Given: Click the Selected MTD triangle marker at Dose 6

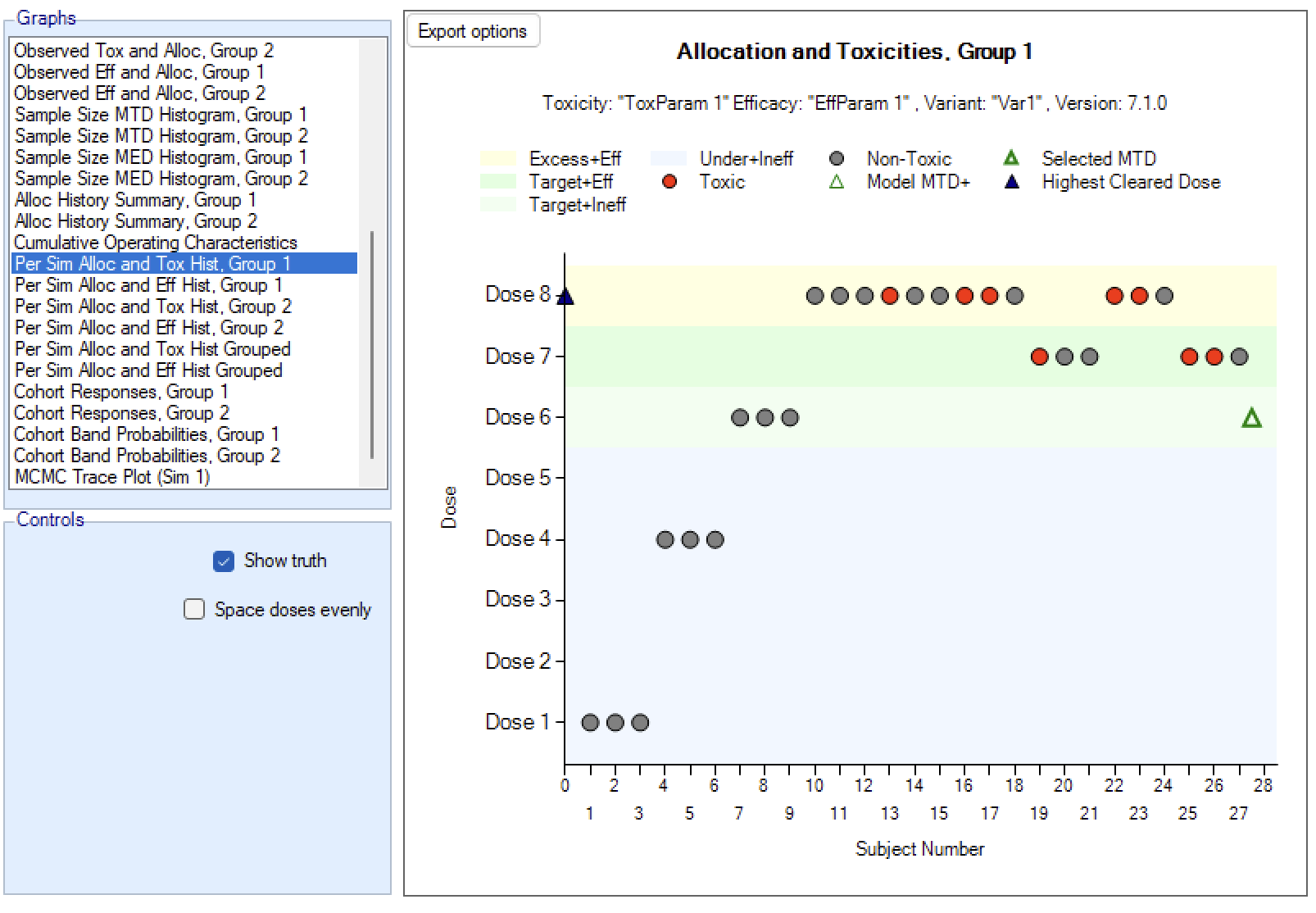Looking at the screenshot, I should pos(1251,419).
